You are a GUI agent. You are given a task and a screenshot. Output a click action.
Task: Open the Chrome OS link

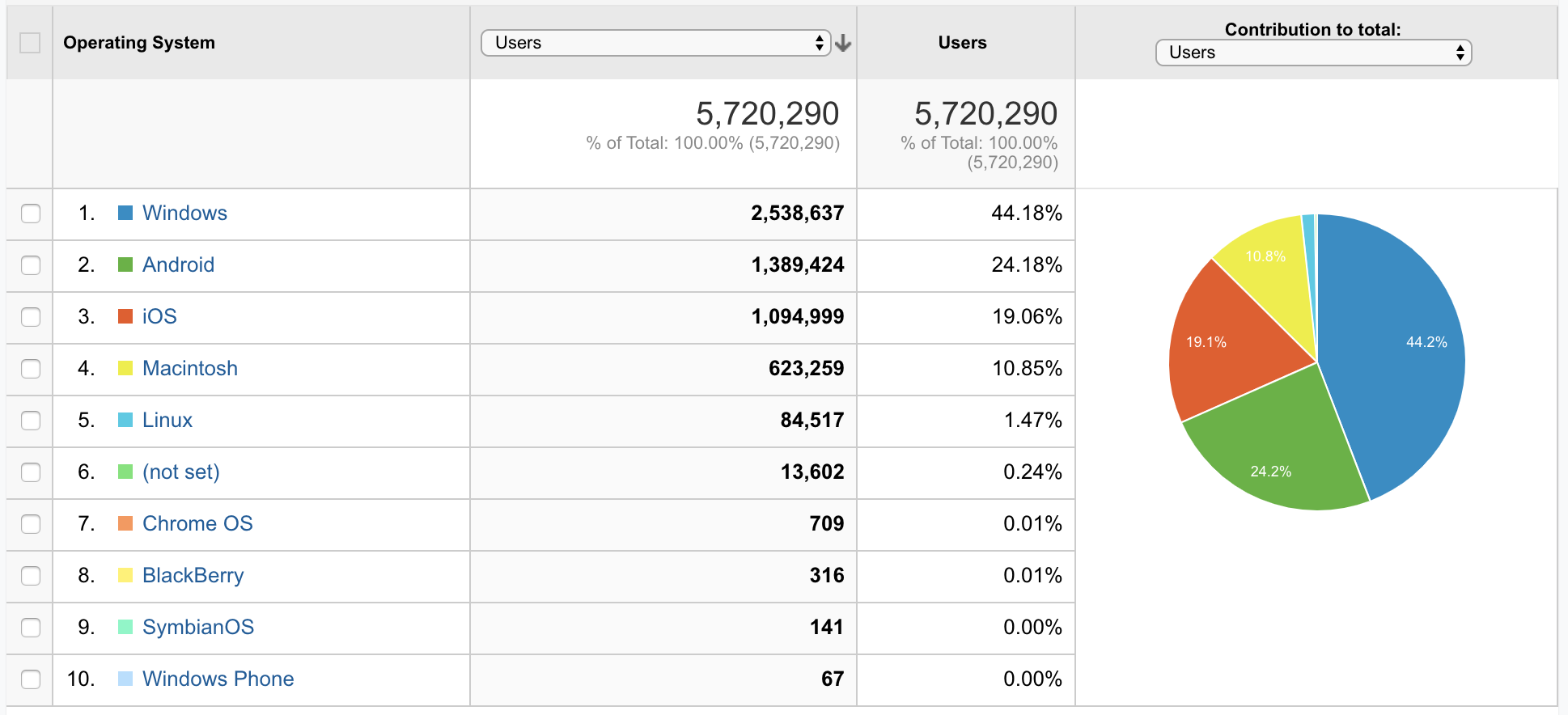[197, 523]
